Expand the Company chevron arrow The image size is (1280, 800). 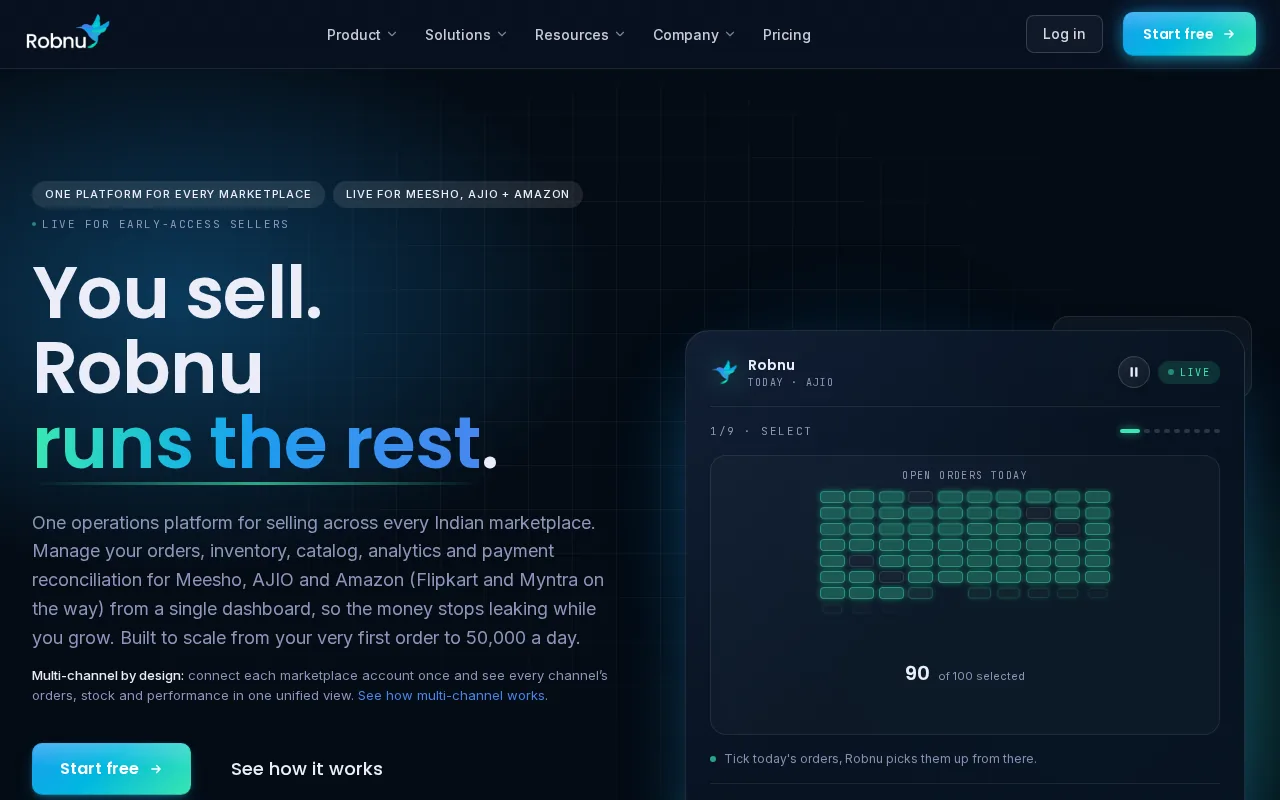(x=730, y=35)
